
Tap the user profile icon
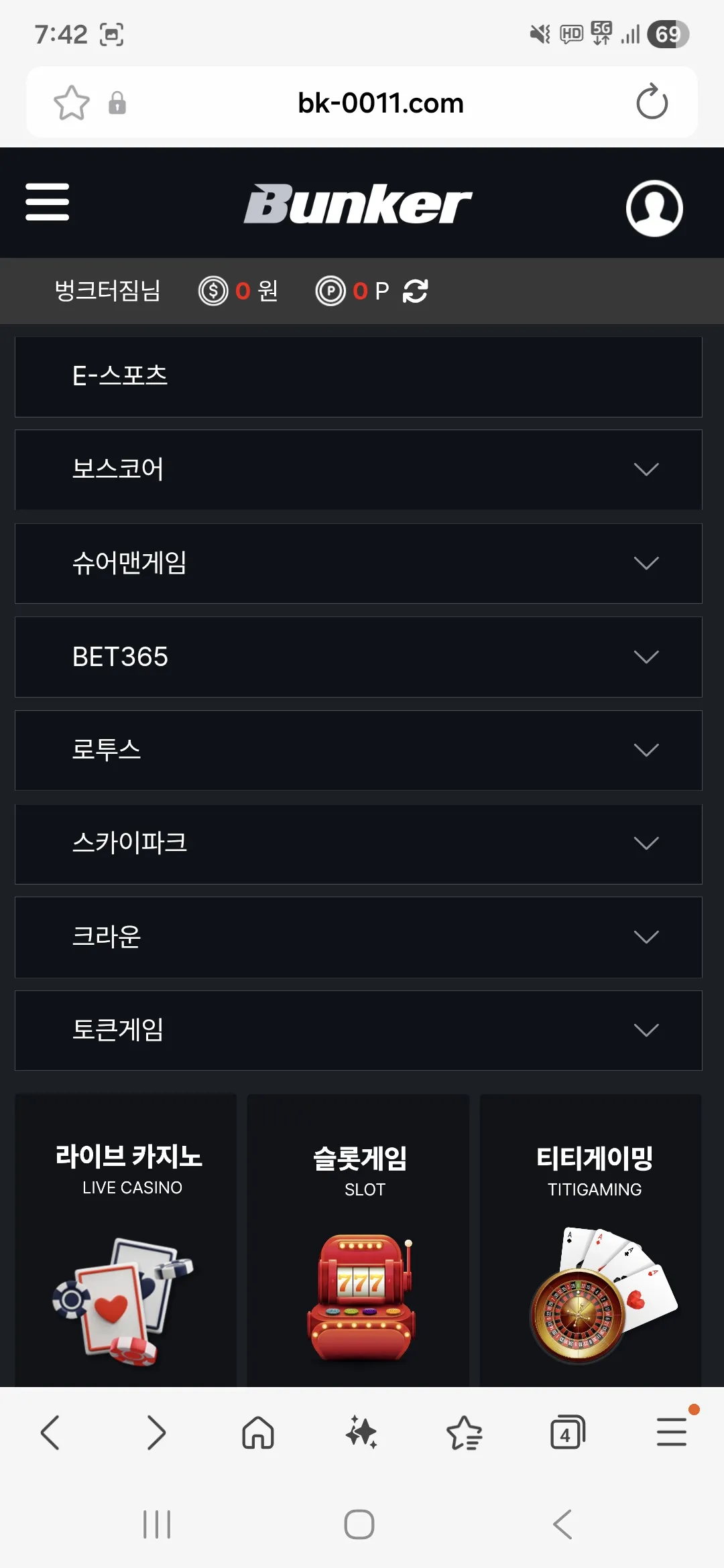[x=654, y=208]
